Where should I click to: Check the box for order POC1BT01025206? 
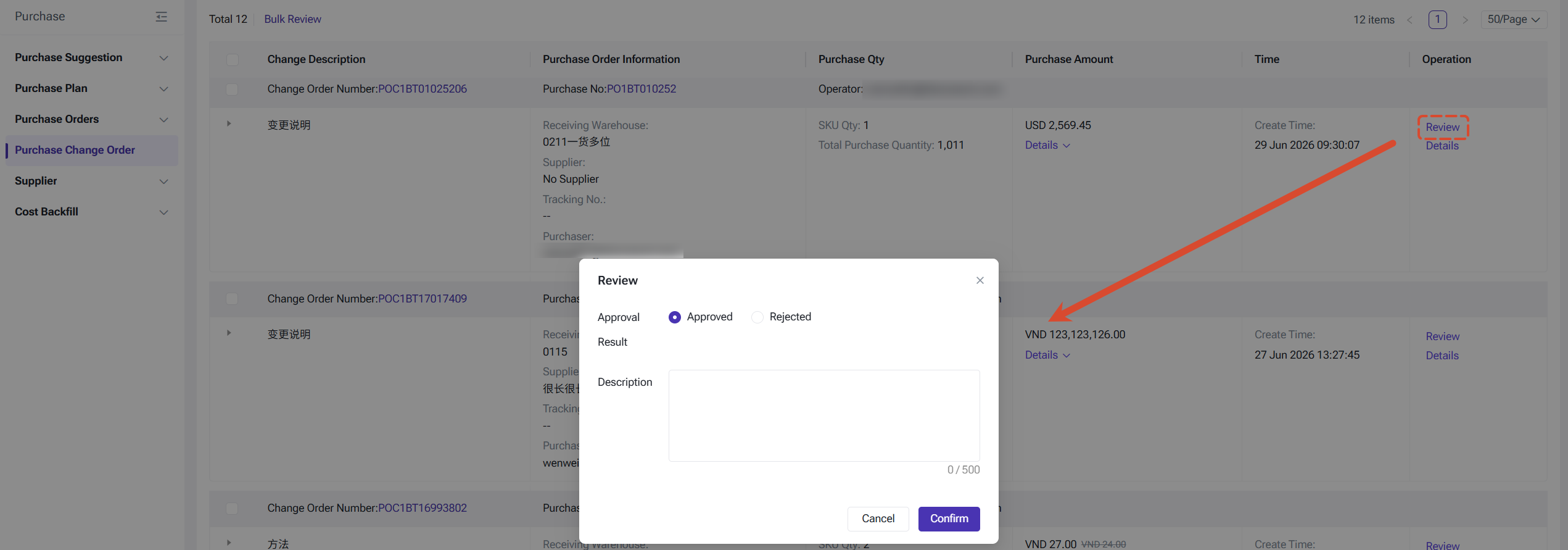click(233, 89)
